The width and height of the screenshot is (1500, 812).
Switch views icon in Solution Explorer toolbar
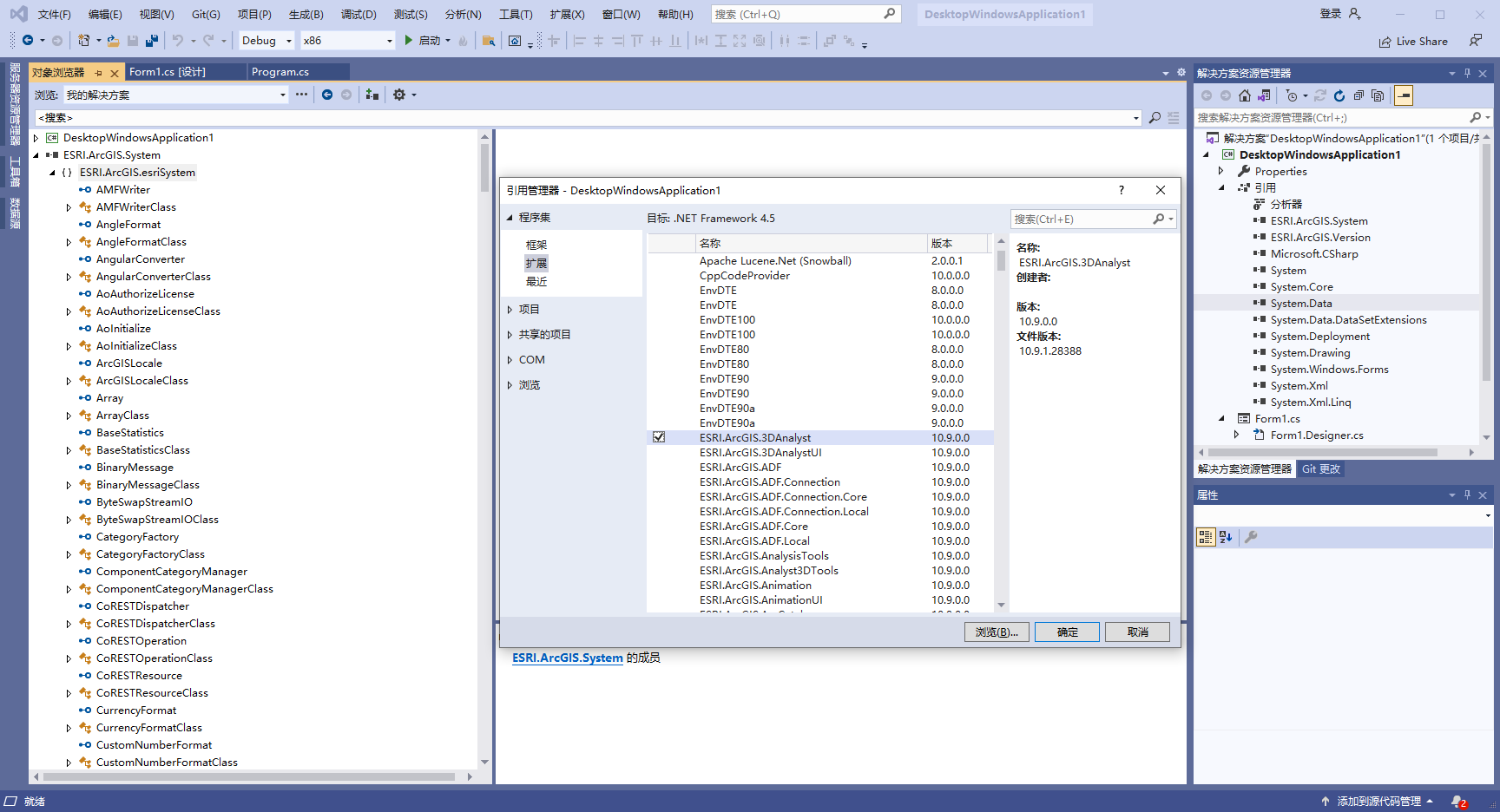pyautogui.click(x=1264, y=95)
